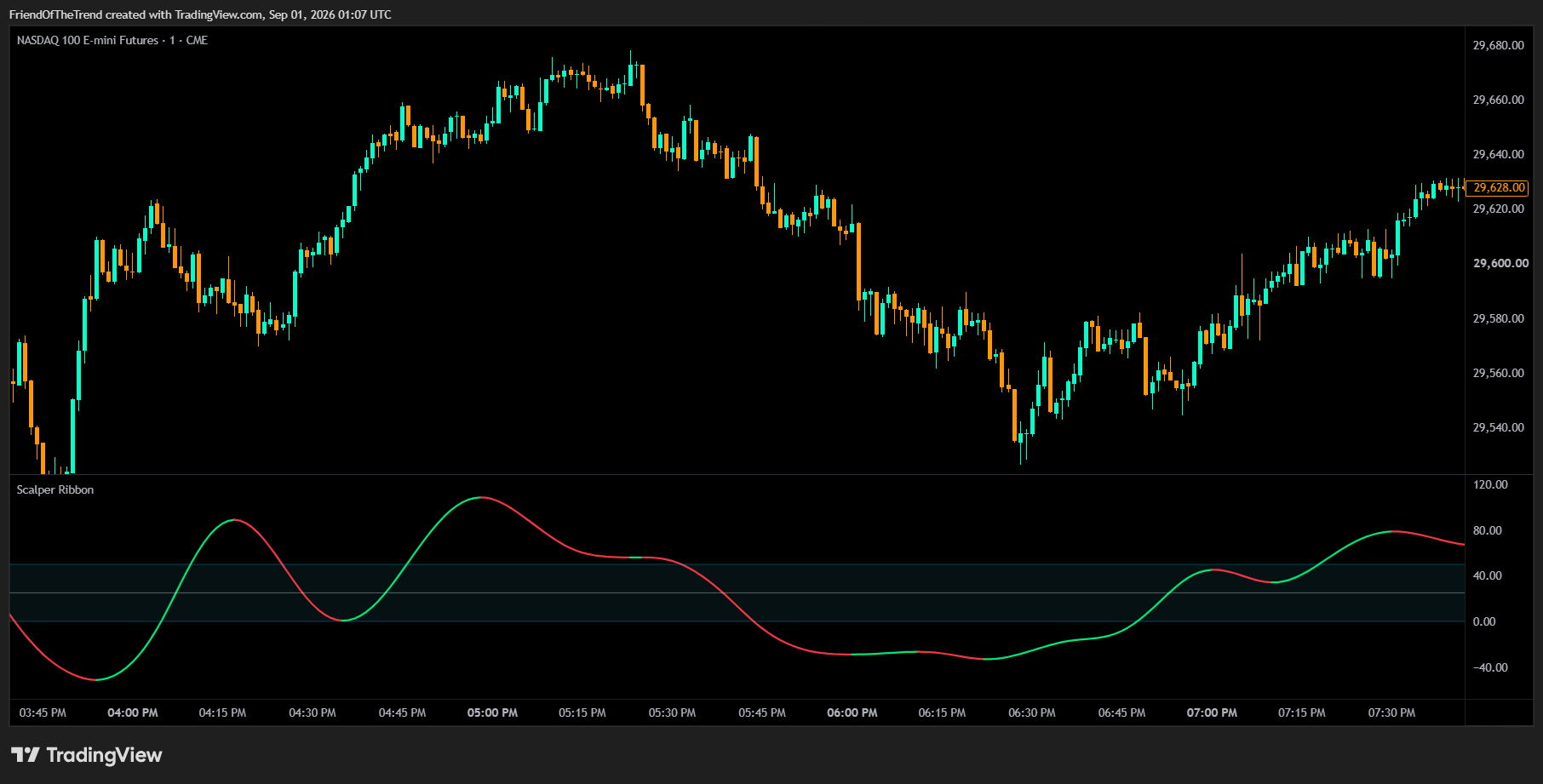Viewport: 1543px width, 784px height.
Task: Click the 06:15 PM time label
Action: [942, 712]
